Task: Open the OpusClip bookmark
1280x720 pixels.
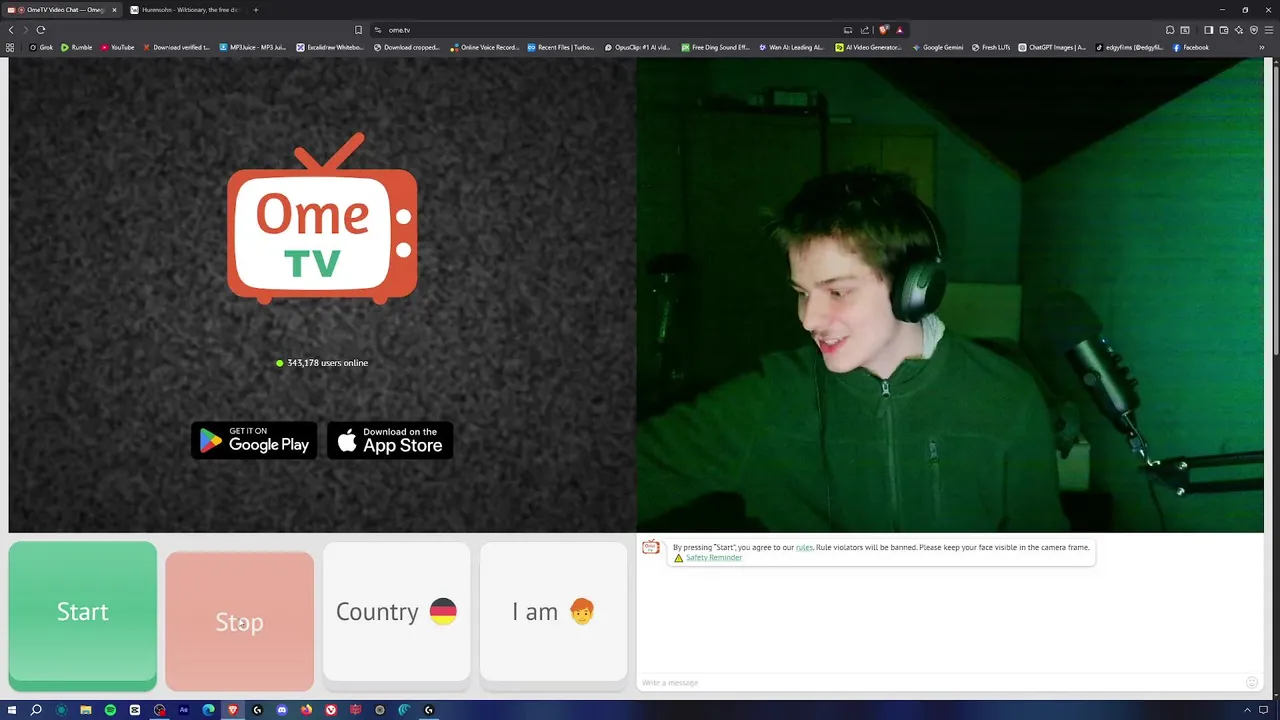Action: click(x=638, y=47)
